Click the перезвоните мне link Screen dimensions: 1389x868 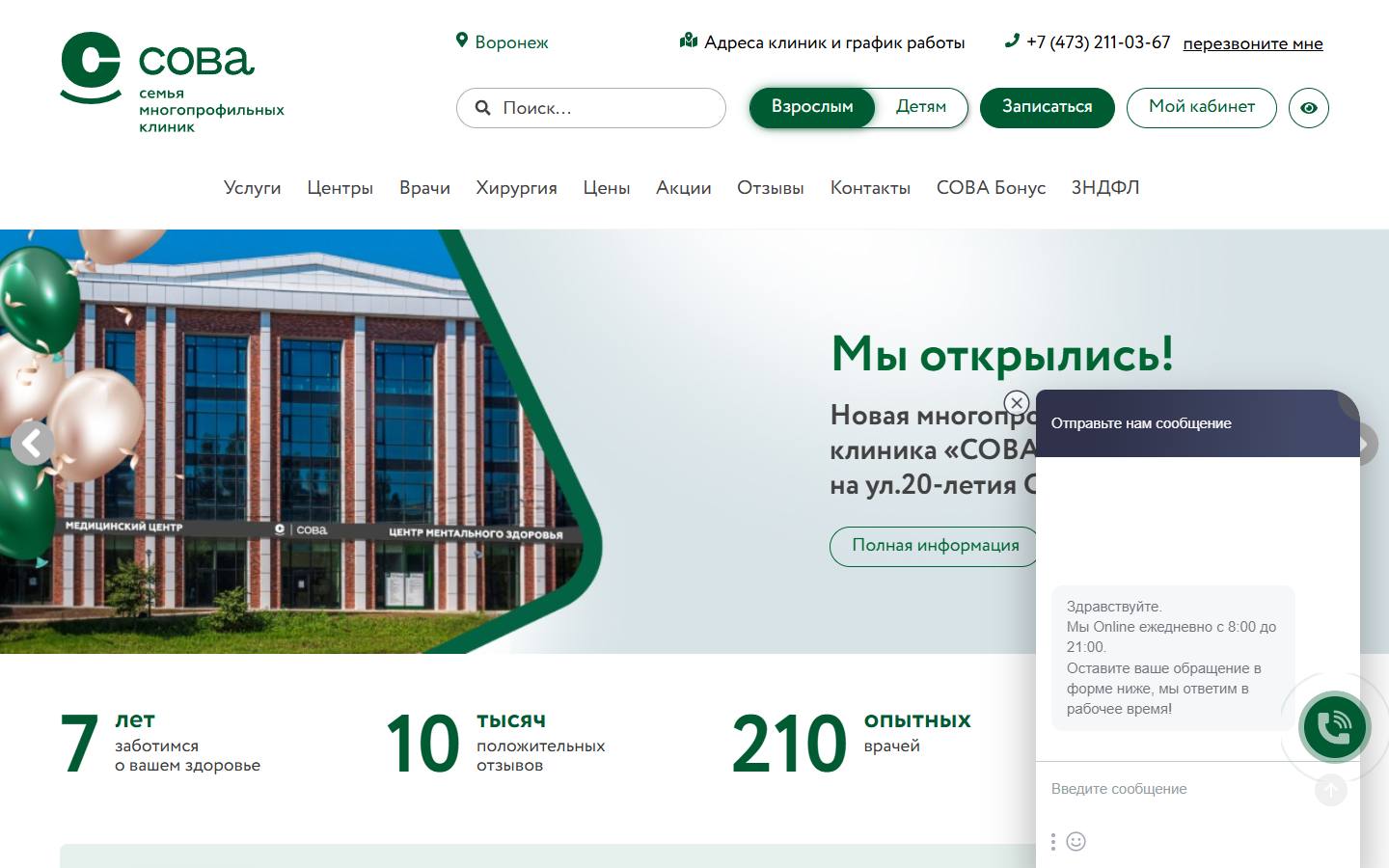[x=1253, y=43]
